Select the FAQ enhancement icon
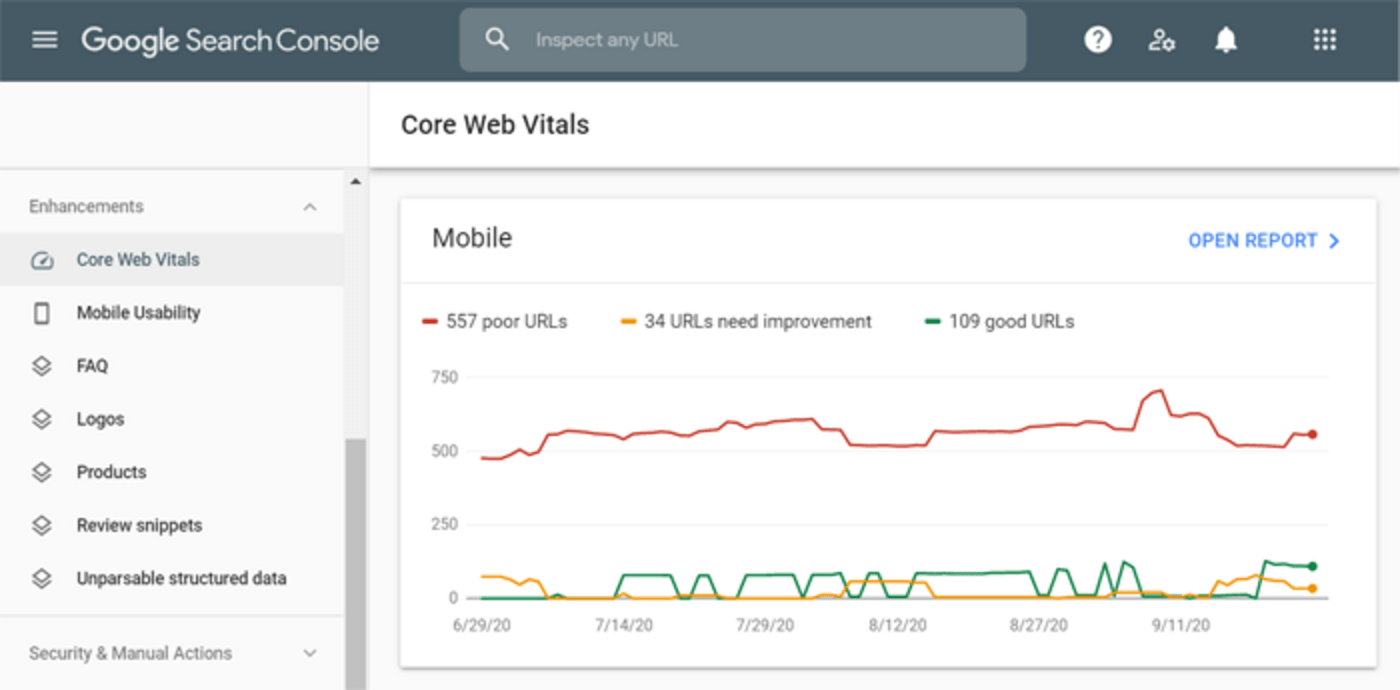The width and height of the screenshot is (1400, 690). coord(41,365)
